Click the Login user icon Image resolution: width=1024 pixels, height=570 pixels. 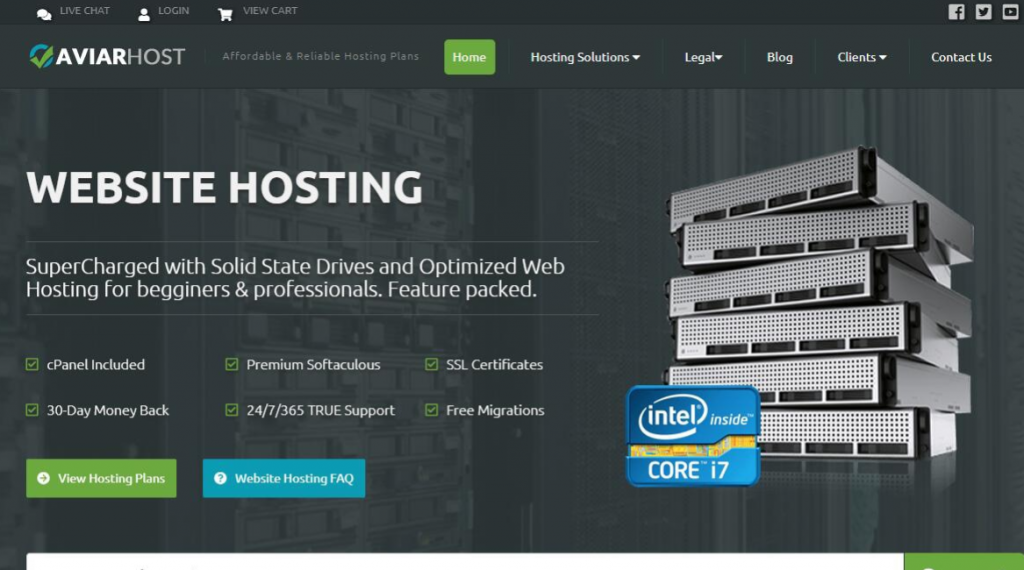coord(144,14)
